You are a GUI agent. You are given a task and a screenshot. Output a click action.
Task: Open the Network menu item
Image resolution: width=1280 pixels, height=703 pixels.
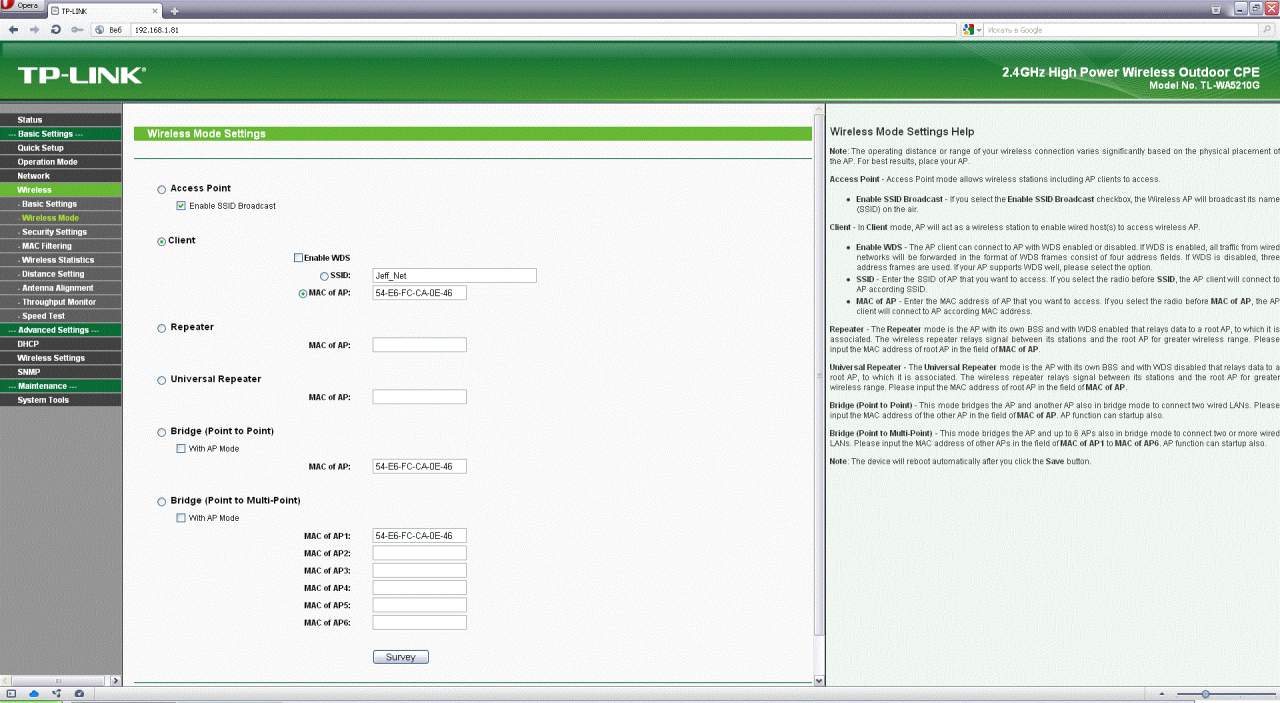61,176
